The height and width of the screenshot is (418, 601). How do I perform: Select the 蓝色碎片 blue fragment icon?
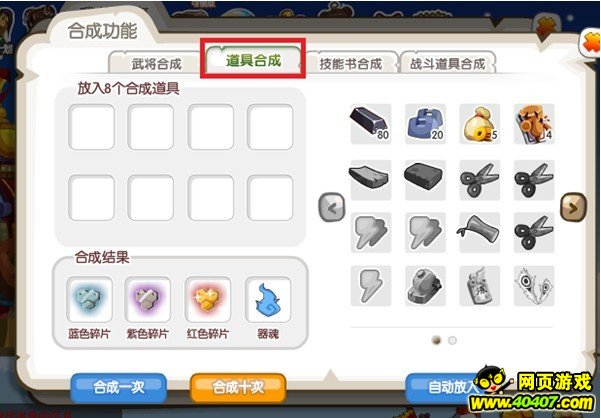click(x=89, y=300)
